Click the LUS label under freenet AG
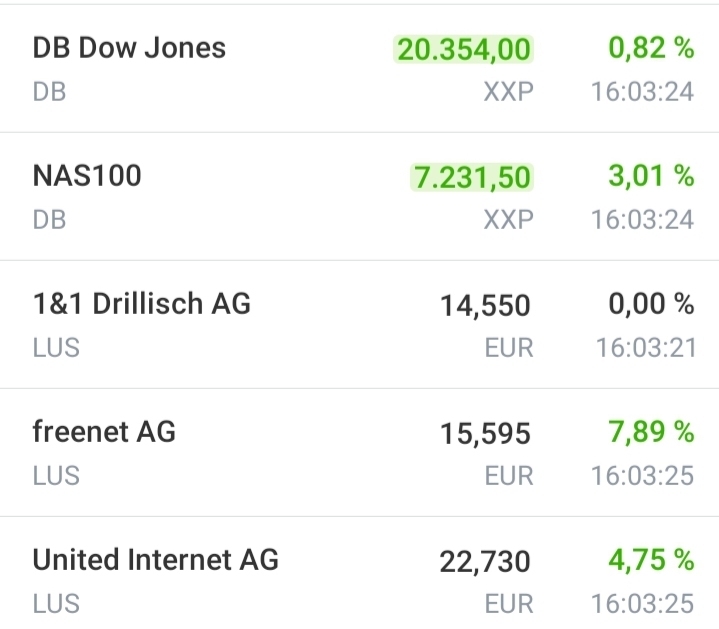The image size is (719, 629). (56, 476)
